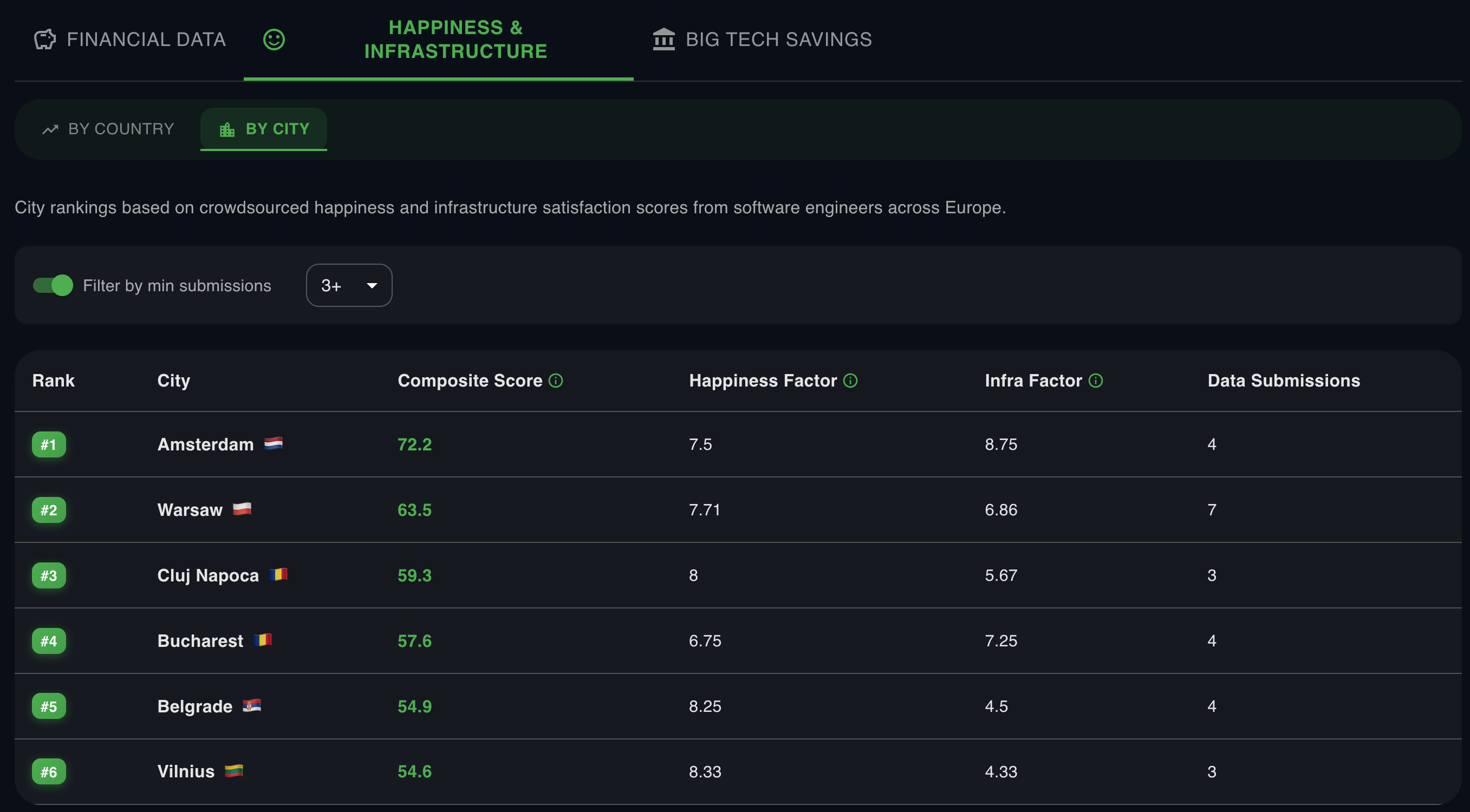1470x812 pixels.
Task: Click the #3 rank badge for Cluj Napoca
Action: click(49, 575)
